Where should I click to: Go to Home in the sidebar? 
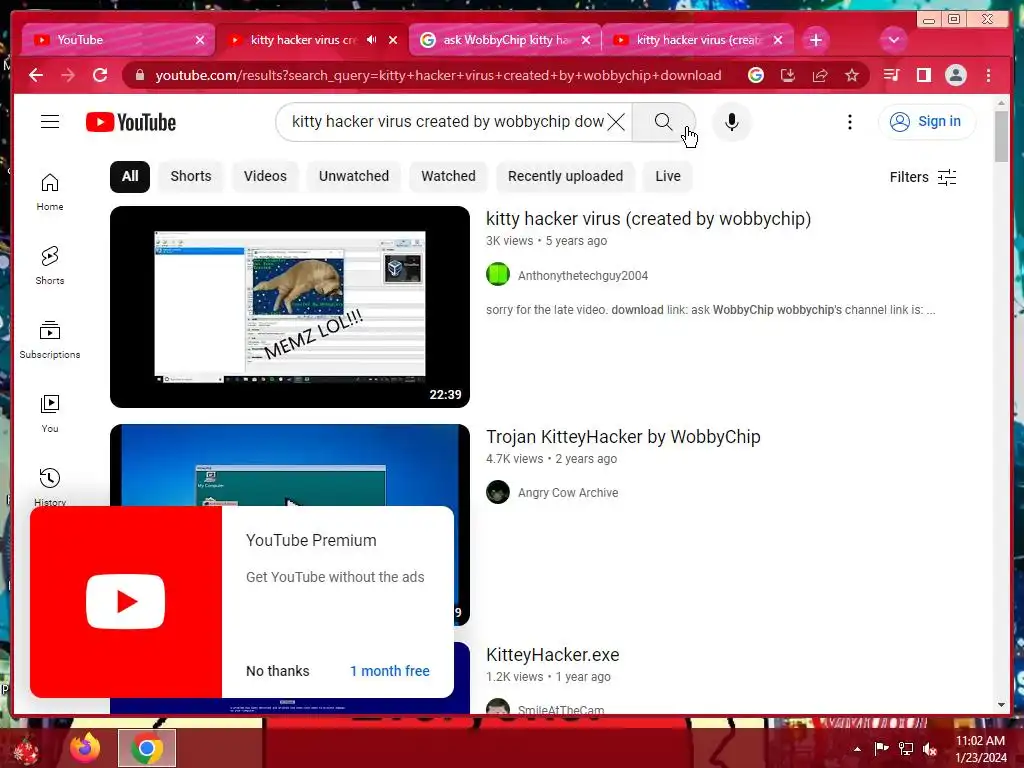point(50,192)
